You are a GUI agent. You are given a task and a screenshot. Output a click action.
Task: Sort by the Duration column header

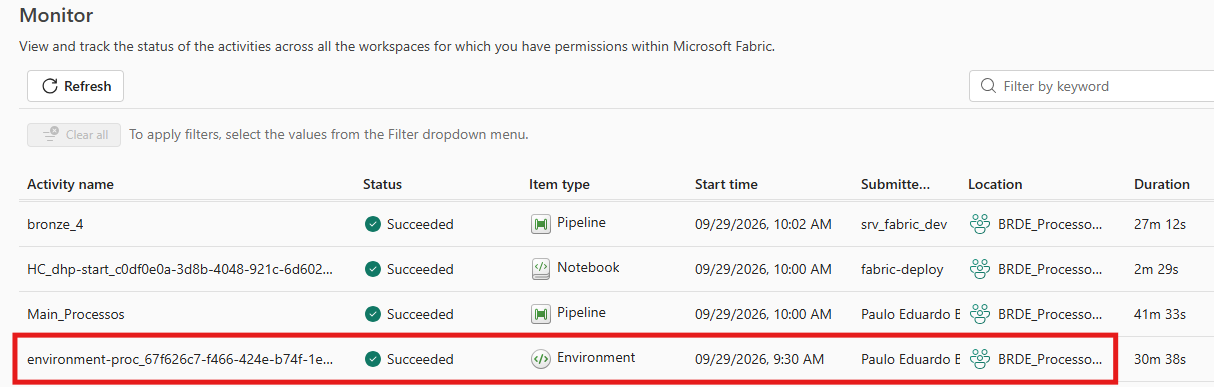click(1162, 184)
